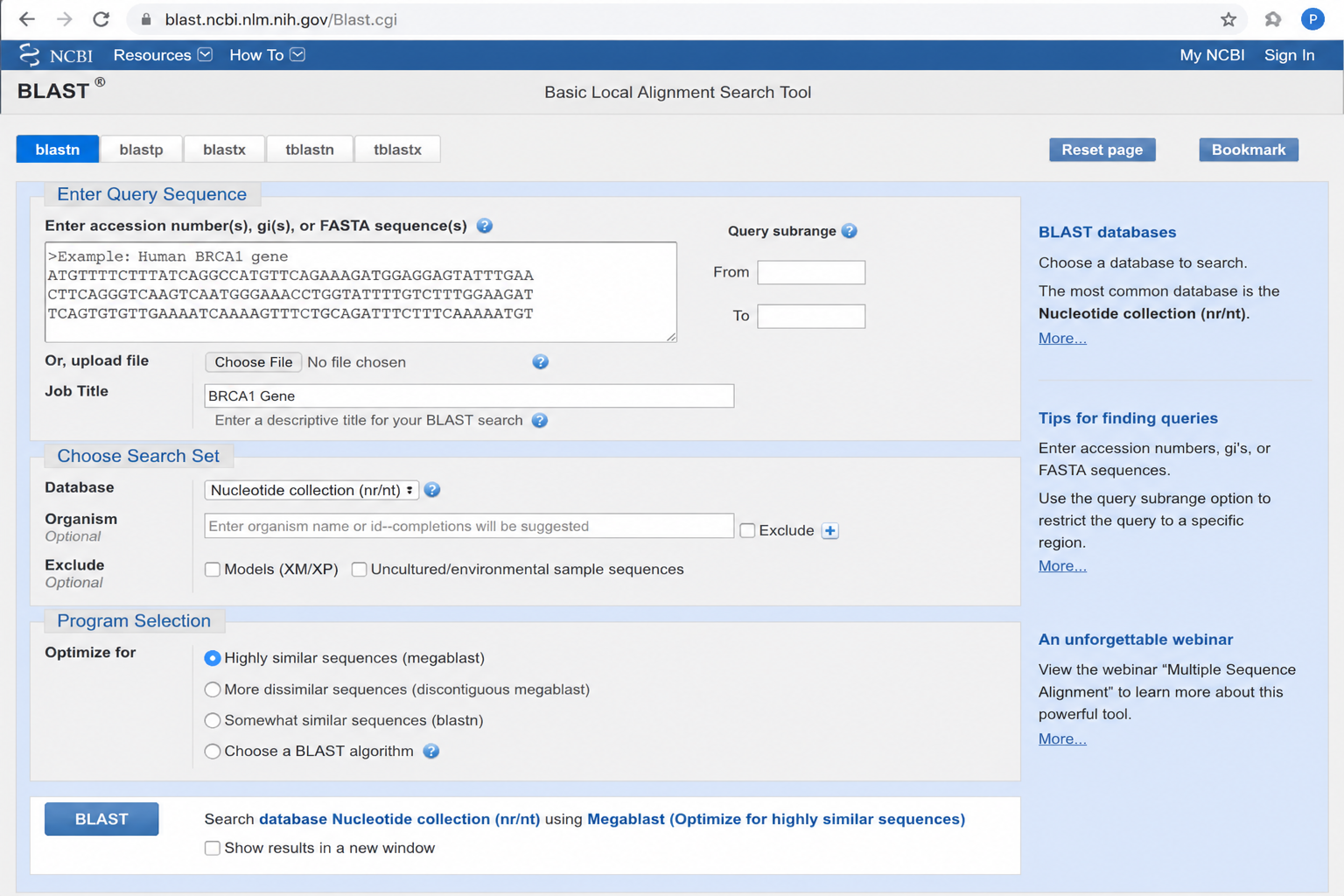This screenshot has height=896, width=1344.
Task: Click the Organism name input field
Action: 469,526
